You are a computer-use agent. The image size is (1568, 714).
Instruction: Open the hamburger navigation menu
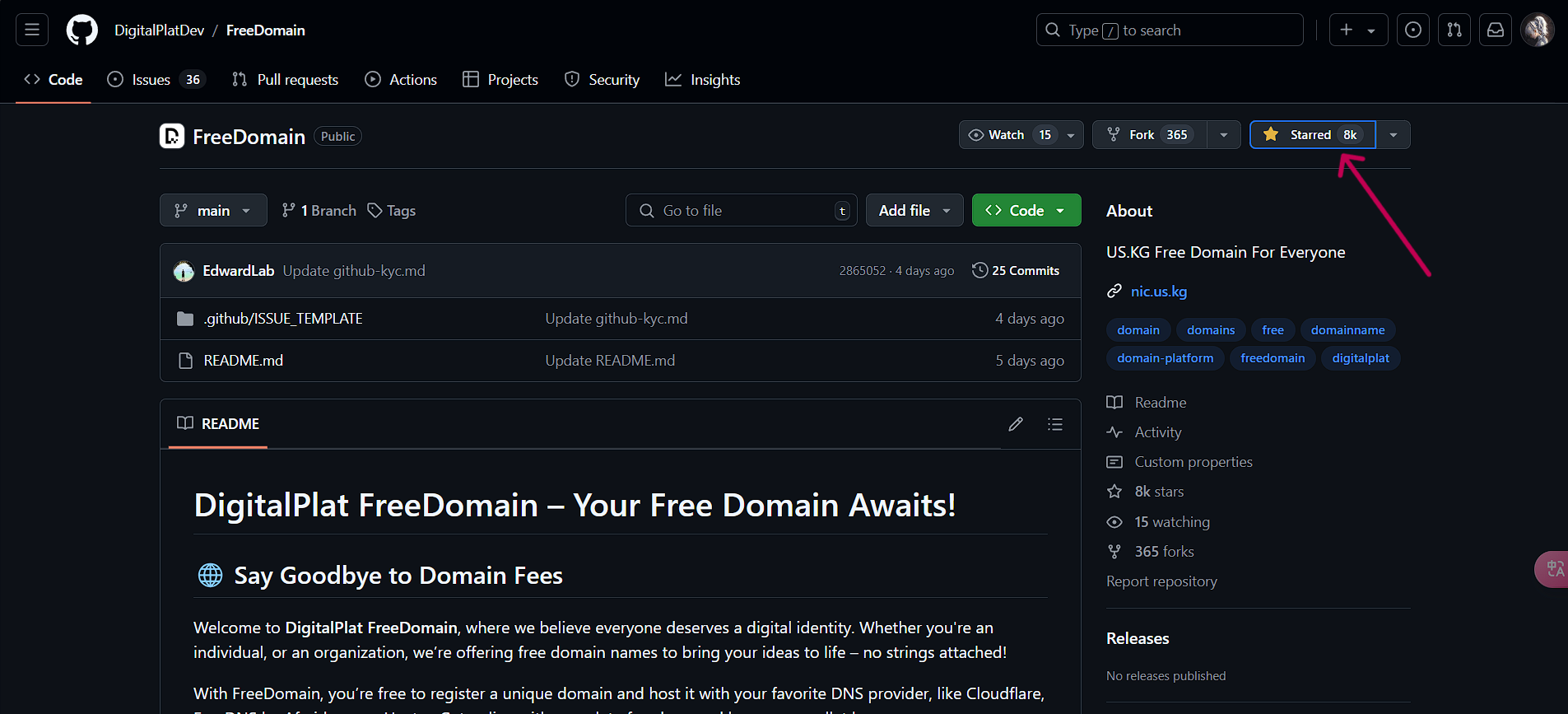coord(32,30)
